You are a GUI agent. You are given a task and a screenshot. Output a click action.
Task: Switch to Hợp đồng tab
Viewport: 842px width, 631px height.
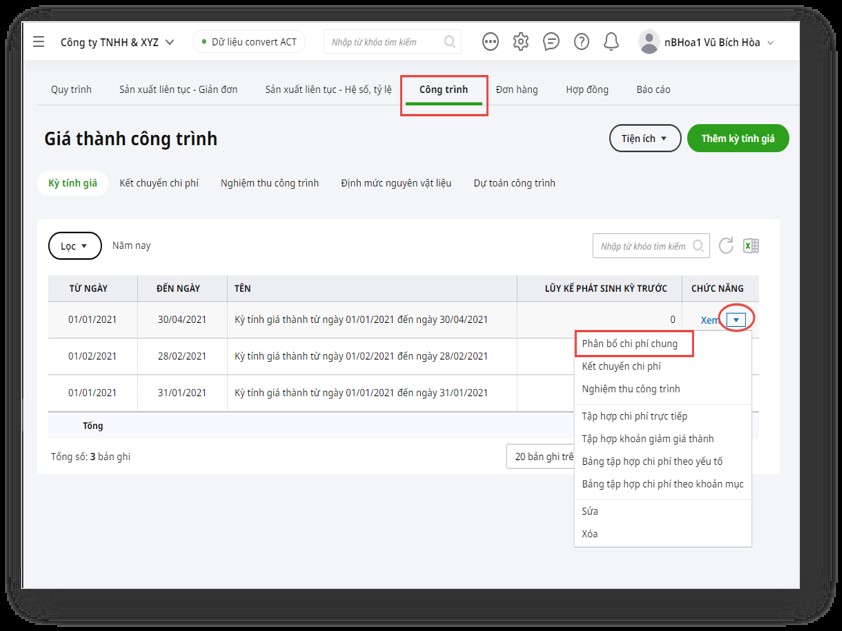coord(587,89)
